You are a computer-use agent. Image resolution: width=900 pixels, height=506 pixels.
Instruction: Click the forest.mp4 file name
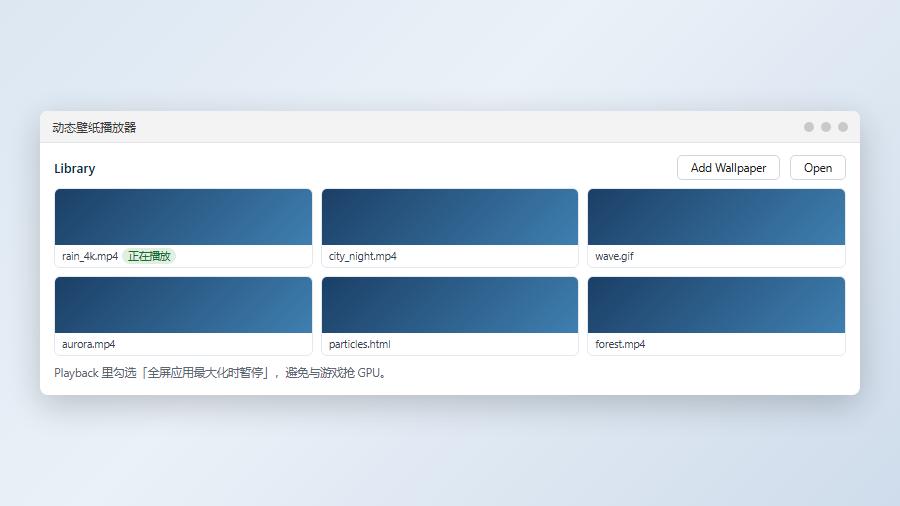point(620,344)
